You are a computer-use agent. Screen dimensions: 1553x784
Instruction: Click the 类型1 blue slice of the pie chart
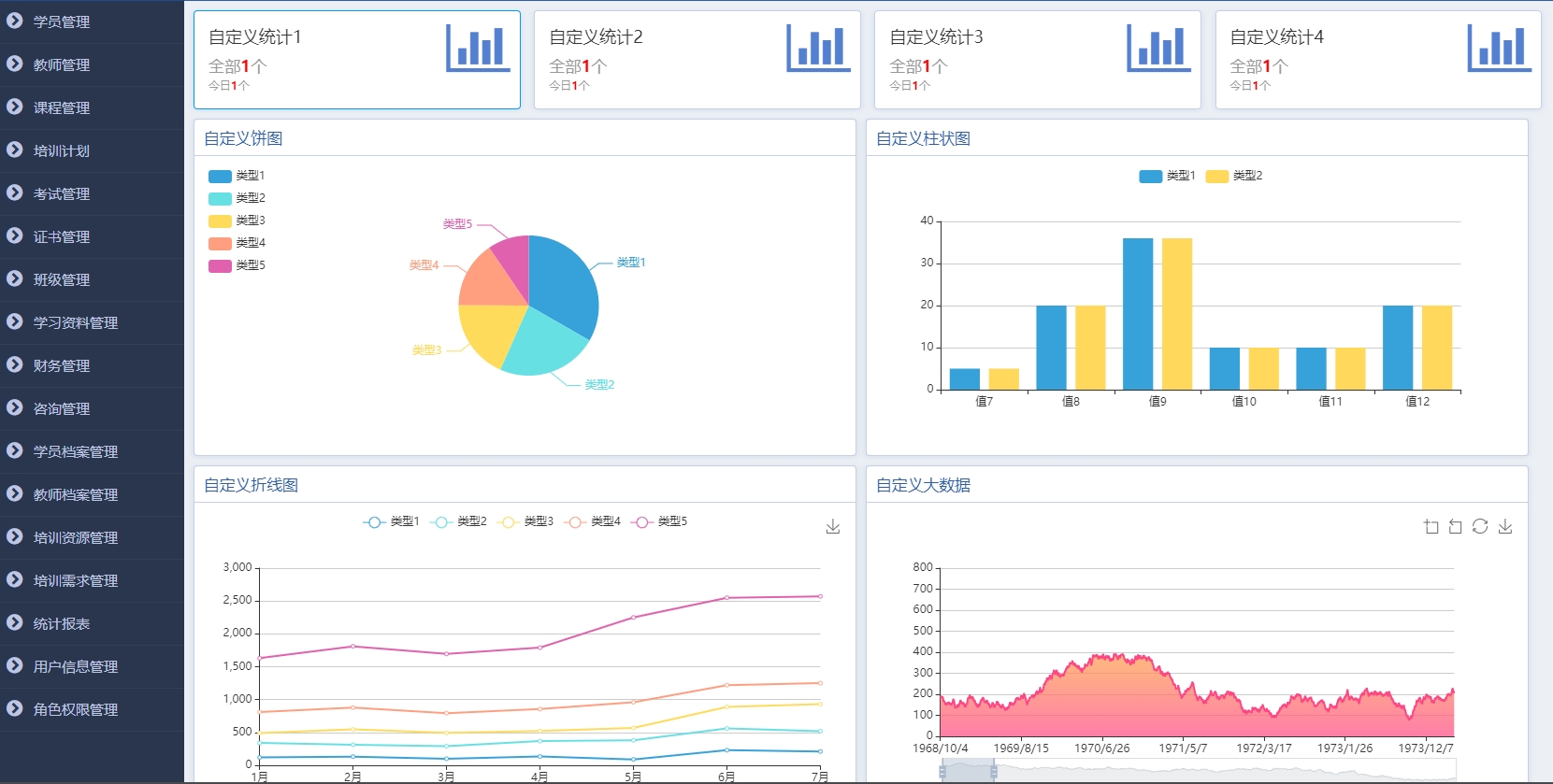561,285
